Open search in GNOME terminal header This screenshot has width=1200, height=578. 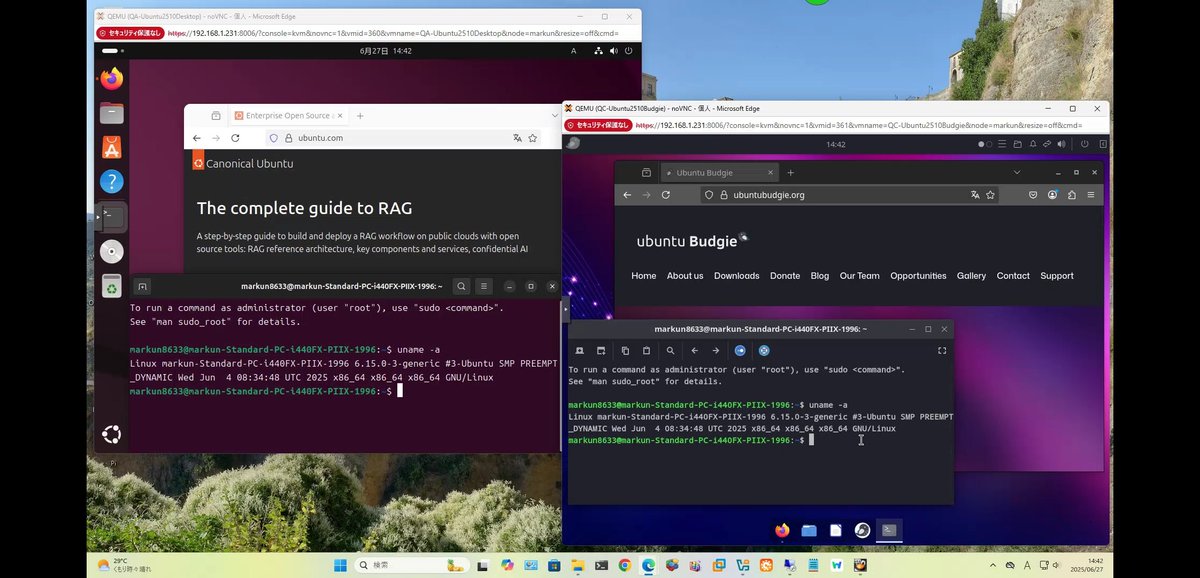(461, 286)
